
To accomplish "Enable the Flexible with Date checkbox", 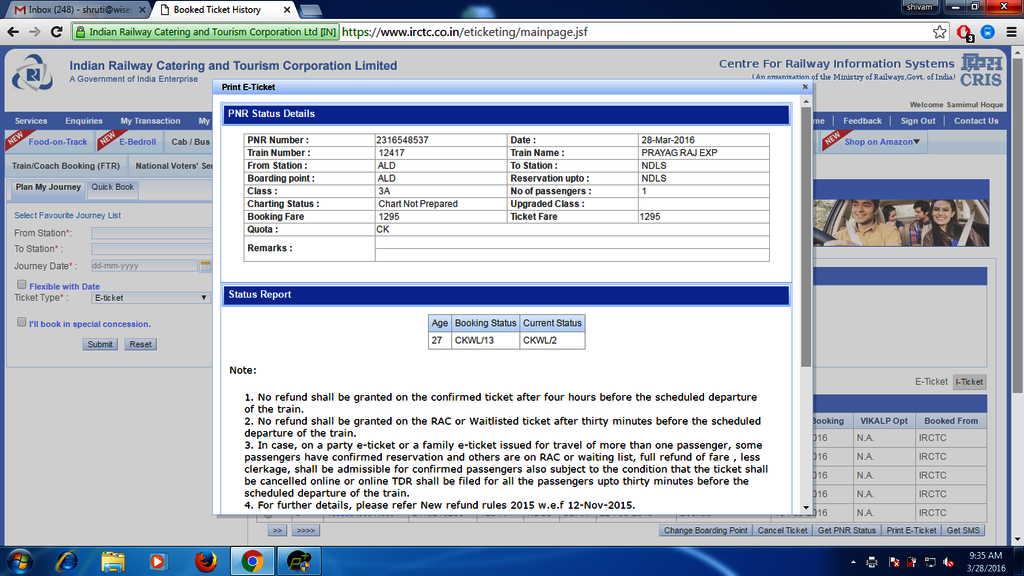I will click(x=22, y=285).
